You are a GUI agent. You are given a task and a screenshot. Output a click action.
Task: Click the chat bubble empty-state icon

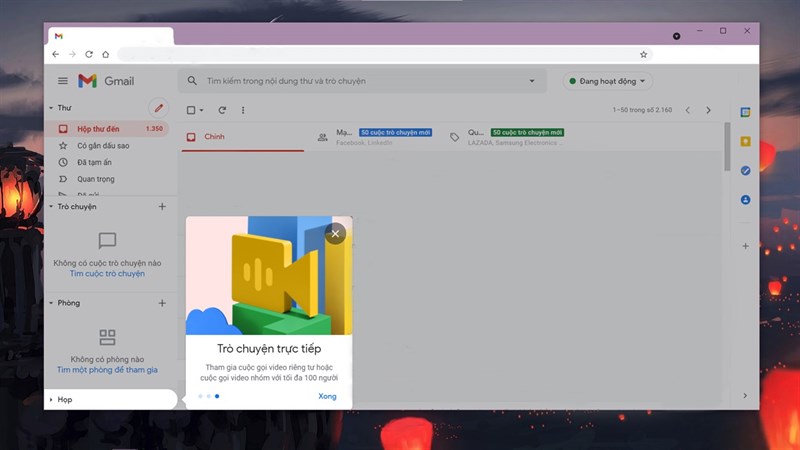[107, 240]
